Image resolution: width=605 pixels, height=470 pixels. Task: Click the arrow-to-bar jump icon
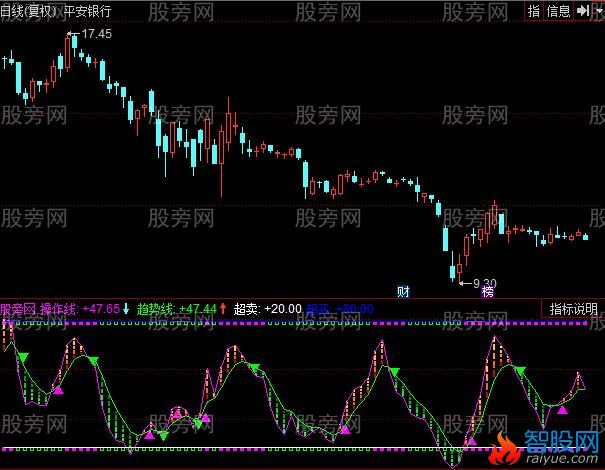tap(583, 10)
